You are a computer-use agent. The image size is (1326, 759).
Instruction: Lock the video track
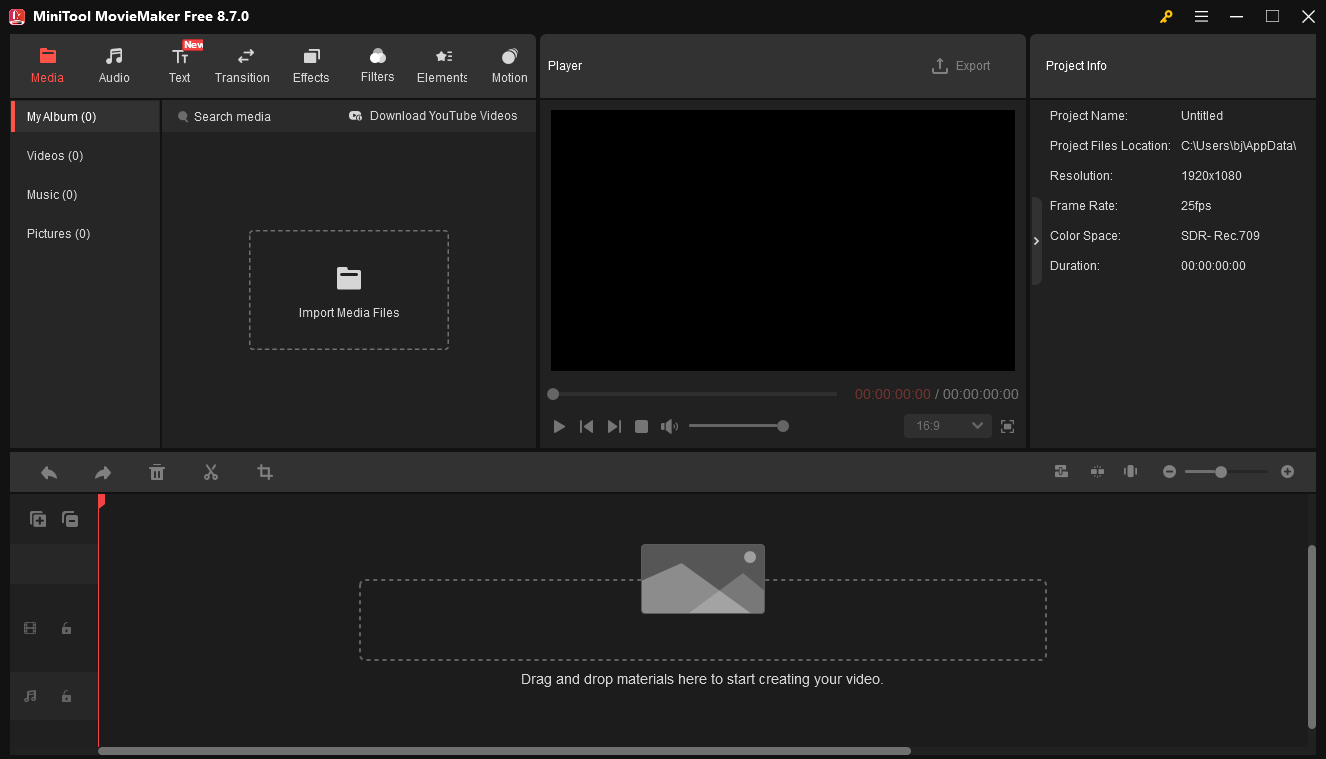tap(66, 628)
